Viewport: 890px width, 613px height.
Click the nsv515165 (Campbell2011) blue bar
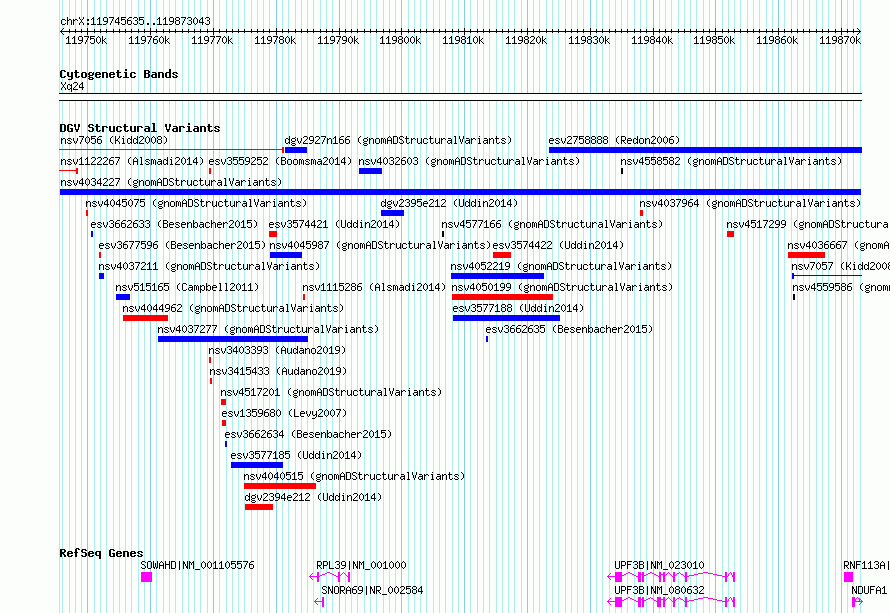click(123, 297)
